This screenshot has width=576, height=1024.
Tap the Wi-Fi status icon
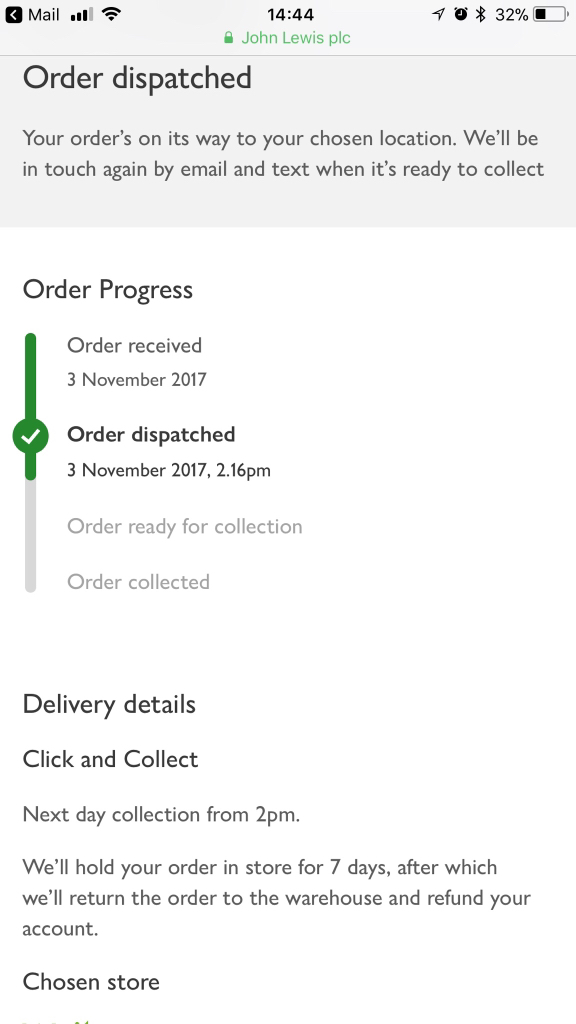pyautogui.click(x=112, y=14)
